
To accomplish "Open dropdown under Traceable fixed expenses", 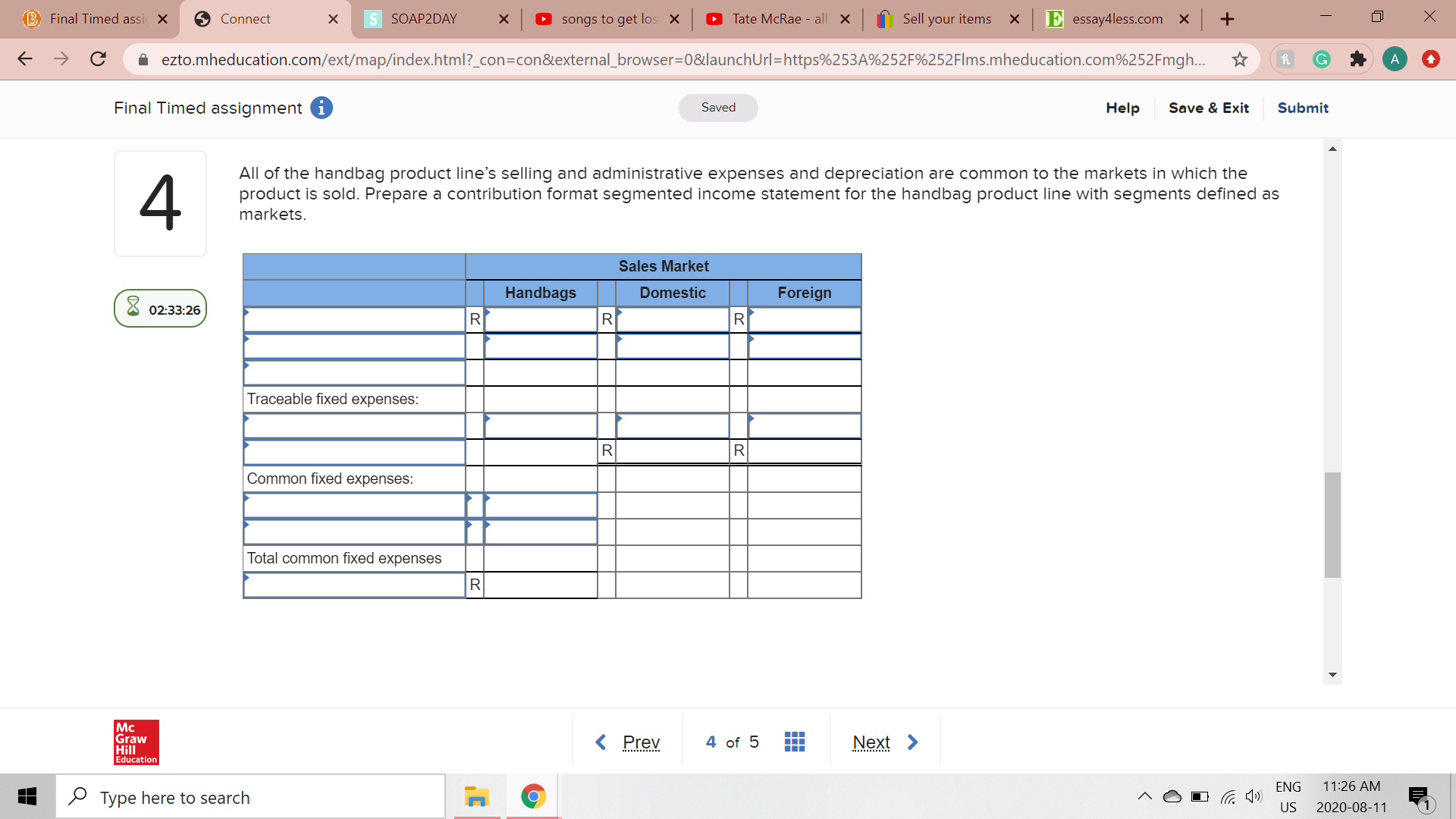I will [x=353, y=425].
